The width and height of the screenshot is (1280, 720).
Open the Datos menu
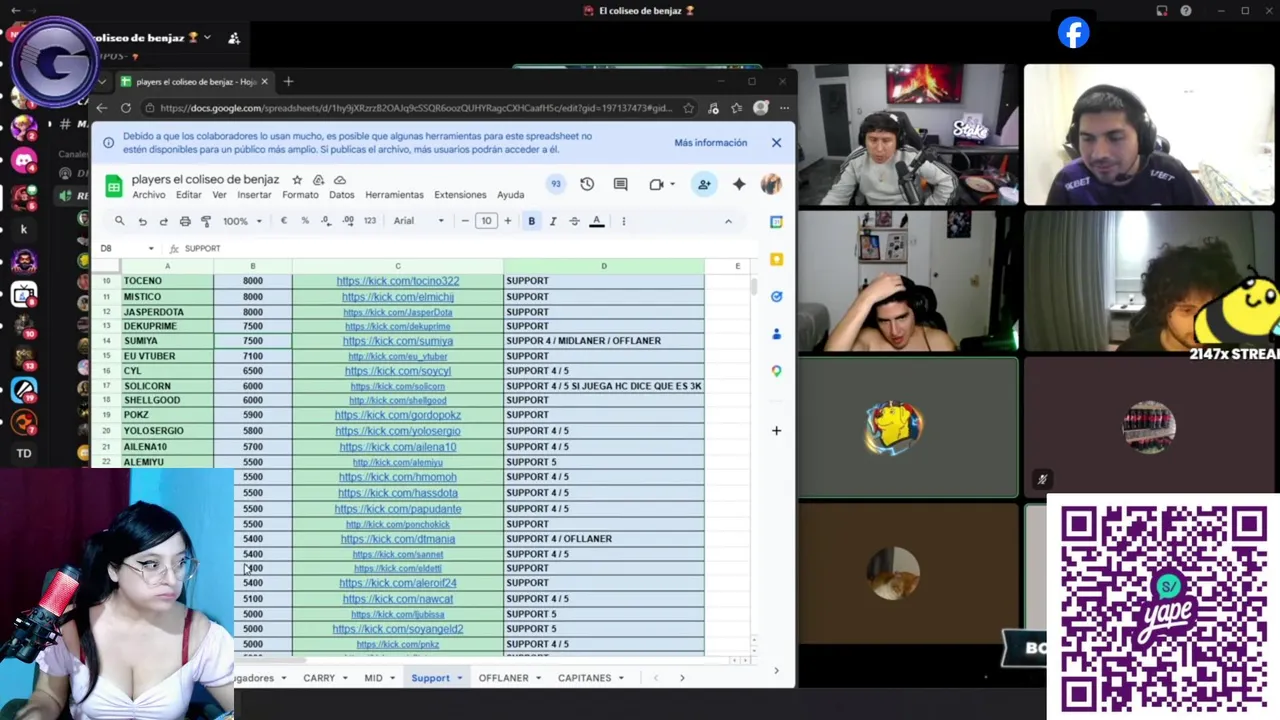point(342,195)
